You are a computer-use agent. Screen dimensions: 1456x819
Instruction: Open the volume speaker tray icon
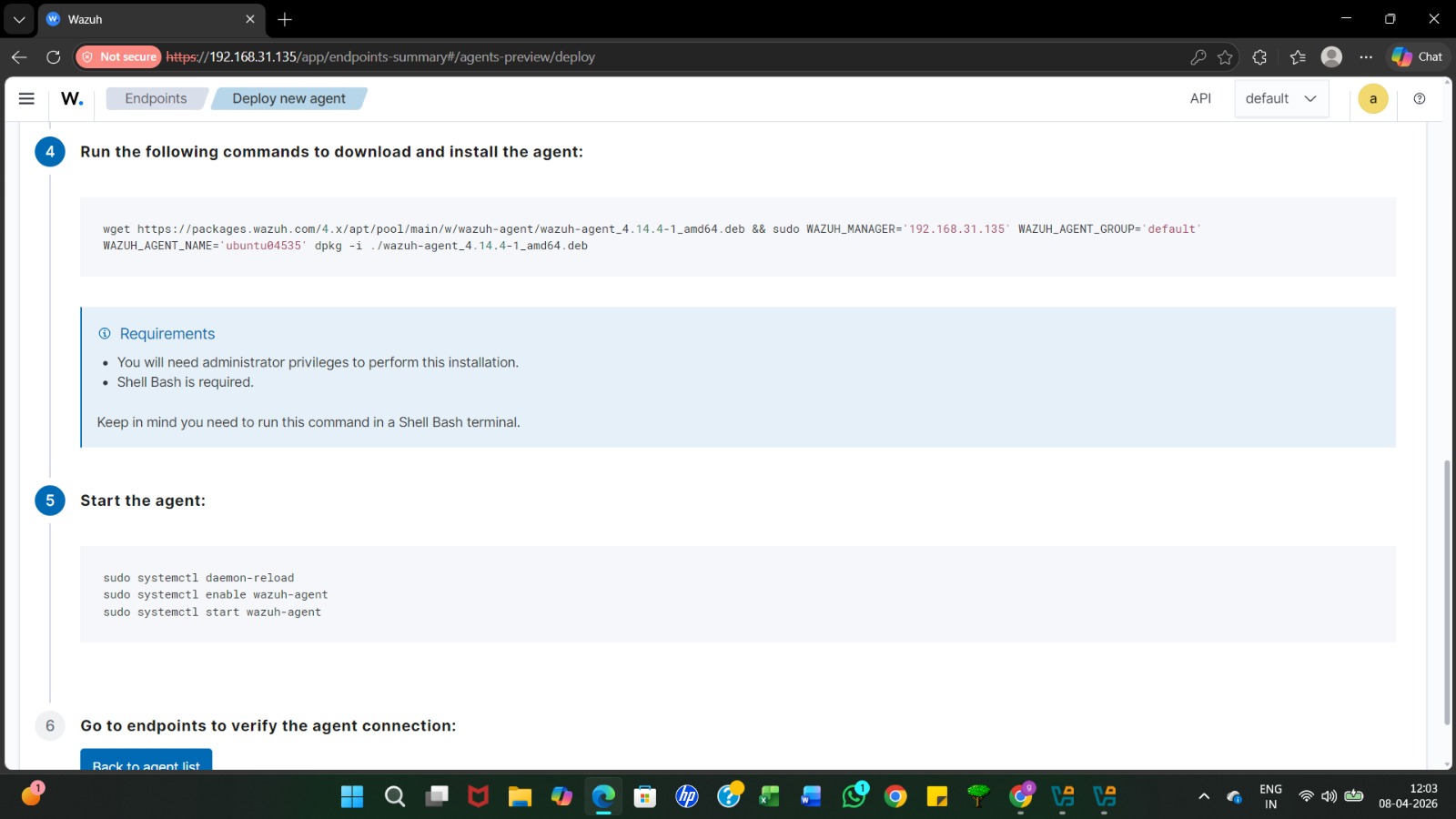(1330, 796)
